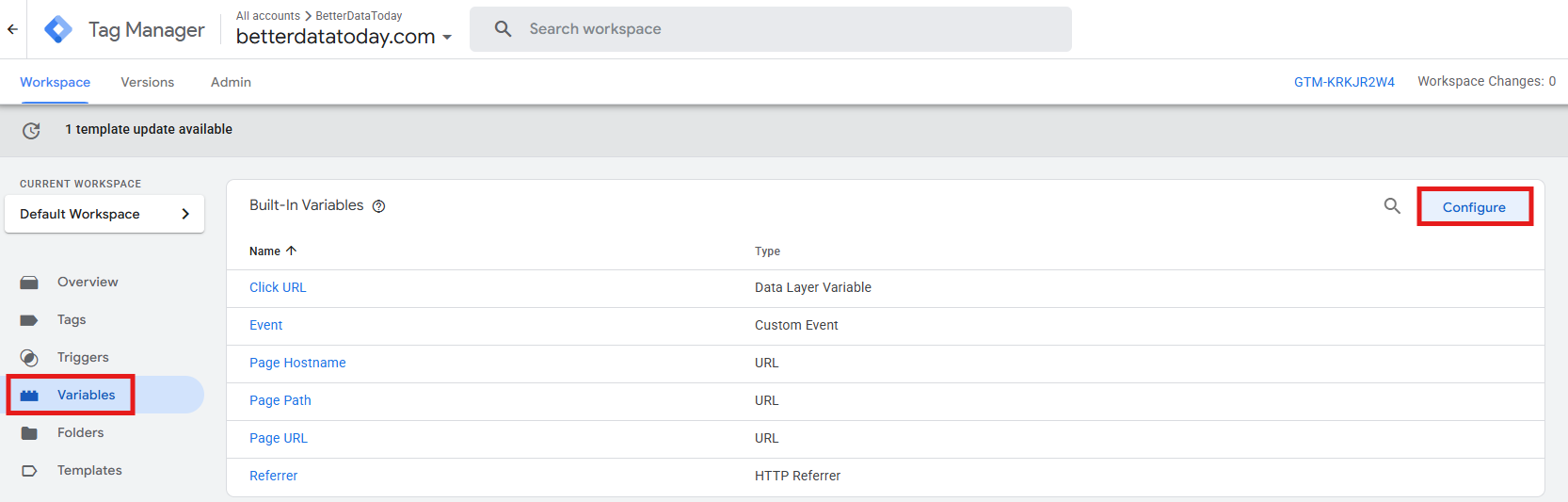This screenshot has height=502, width=1568.
Task: Click the search workspace magnifier icon
Action: tap(504, 29)
